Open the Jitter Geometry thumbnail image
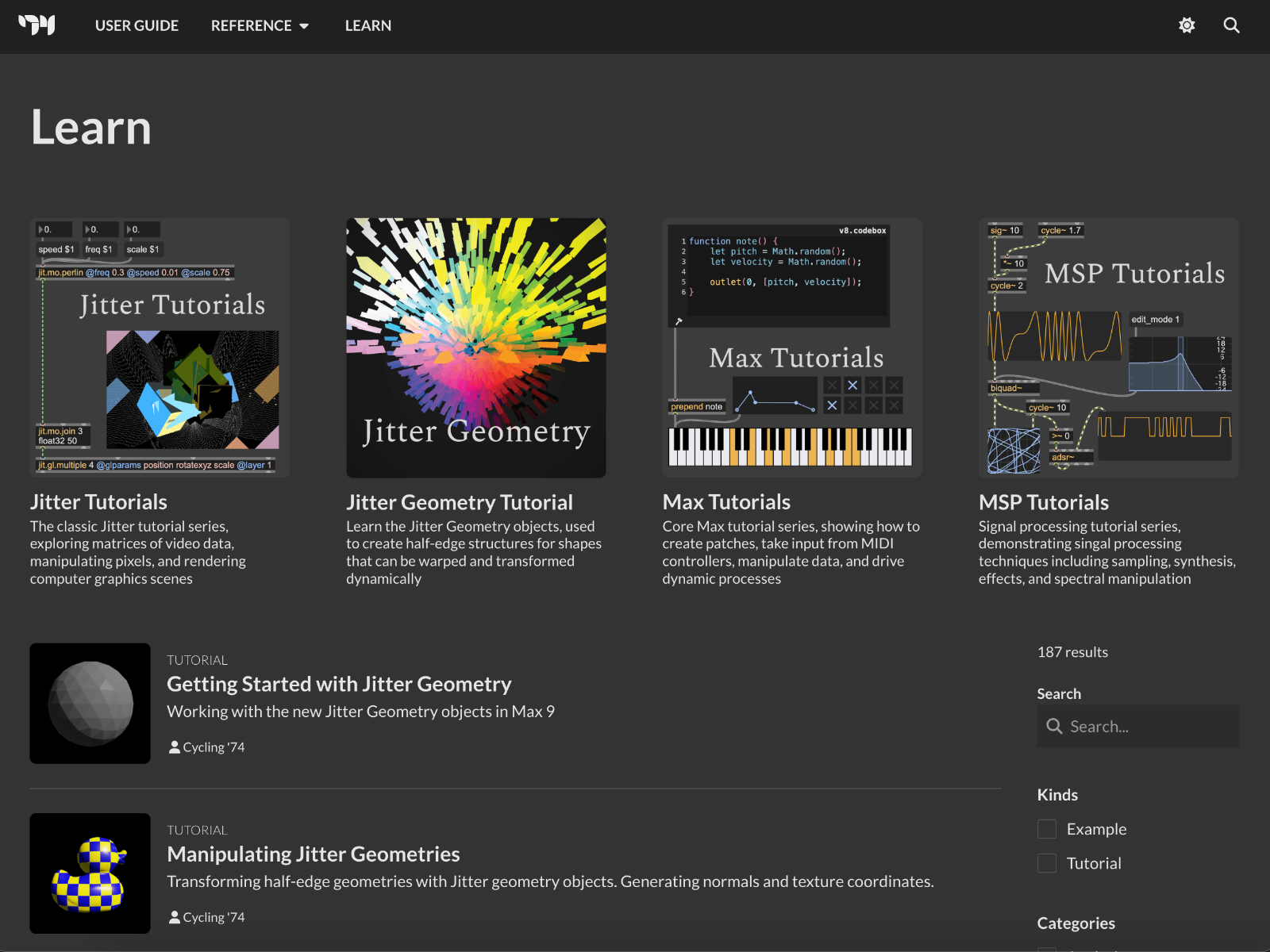The height and width of the screenshot is (952, 1270). [476, 347]
